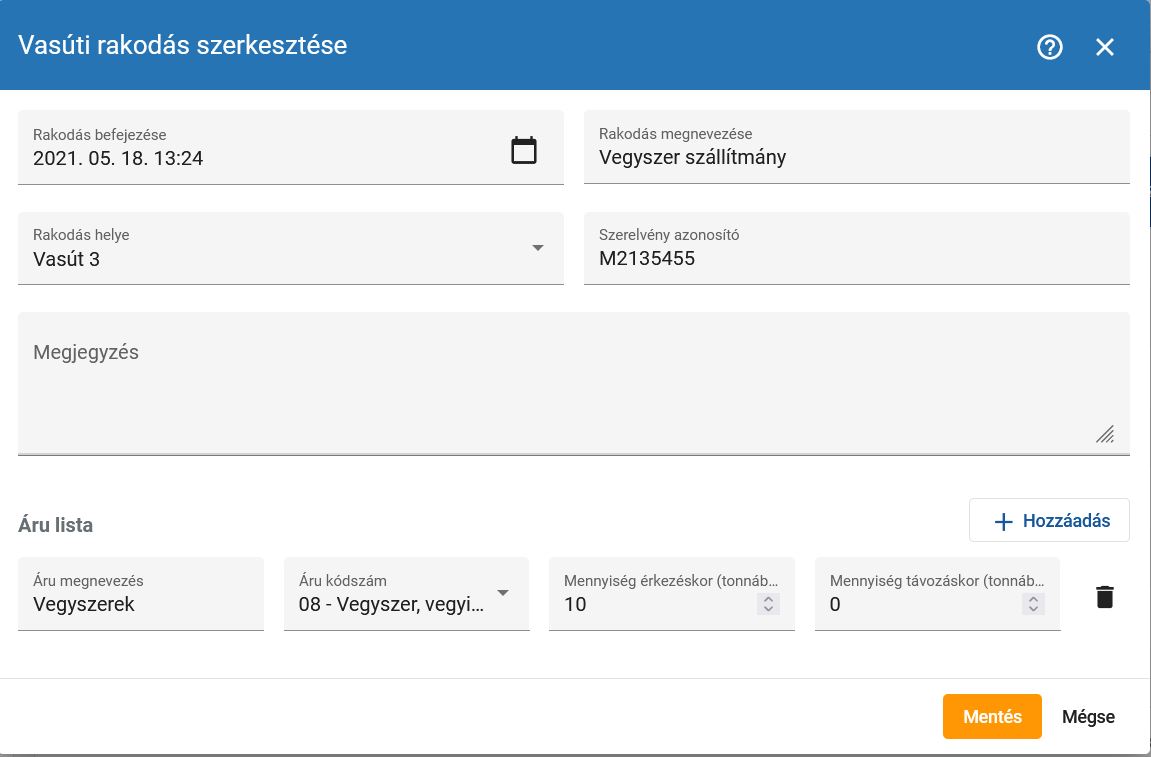1151x757 pixels.
Task: Open the Áru kódszám dropdown
Action: point(503,593)
